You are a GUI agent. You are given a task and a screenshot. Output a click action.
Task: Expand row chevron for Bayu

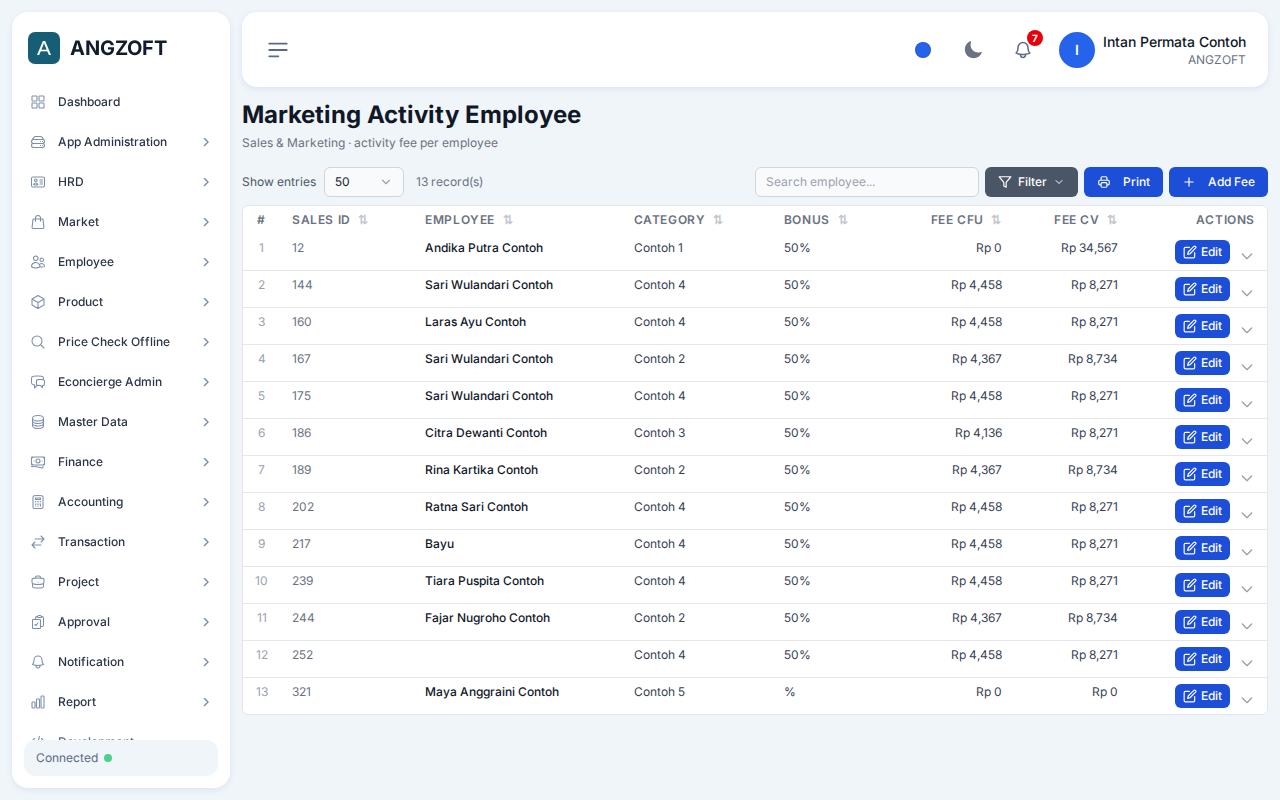pyautogui.click(x=1247, y=552)
